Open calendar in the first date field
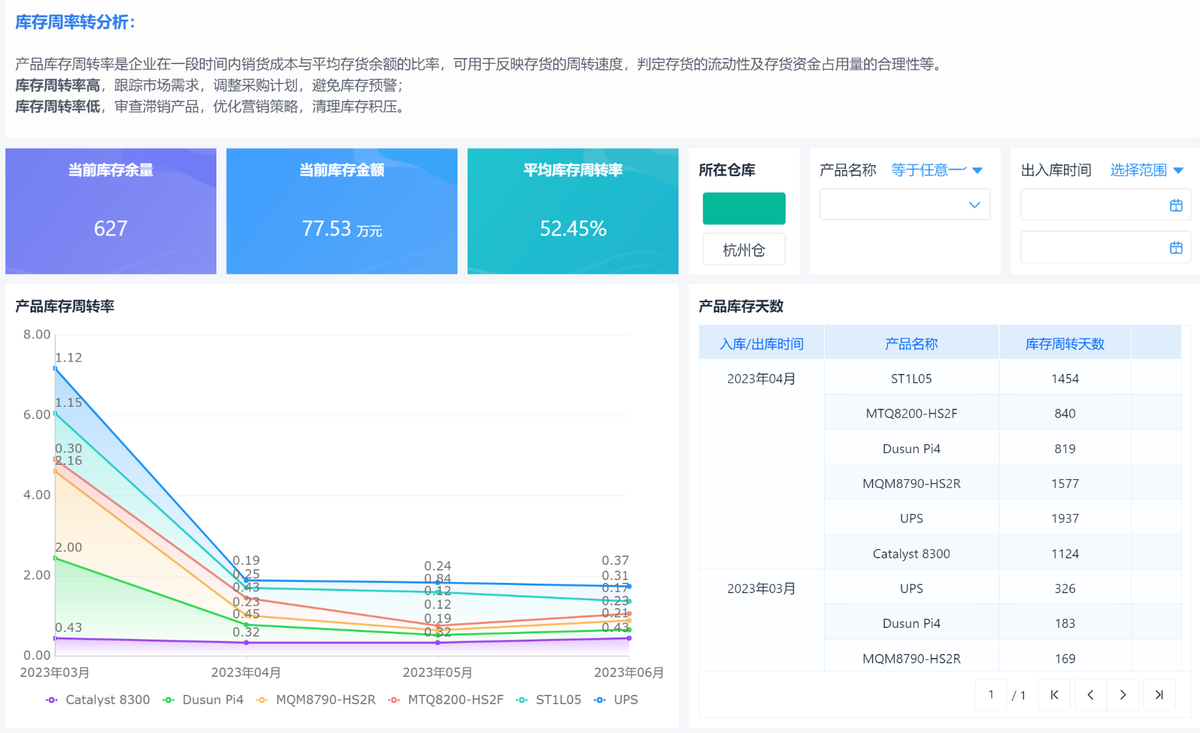This screenshot has width=1200, height=733. tap(1176, 205)
